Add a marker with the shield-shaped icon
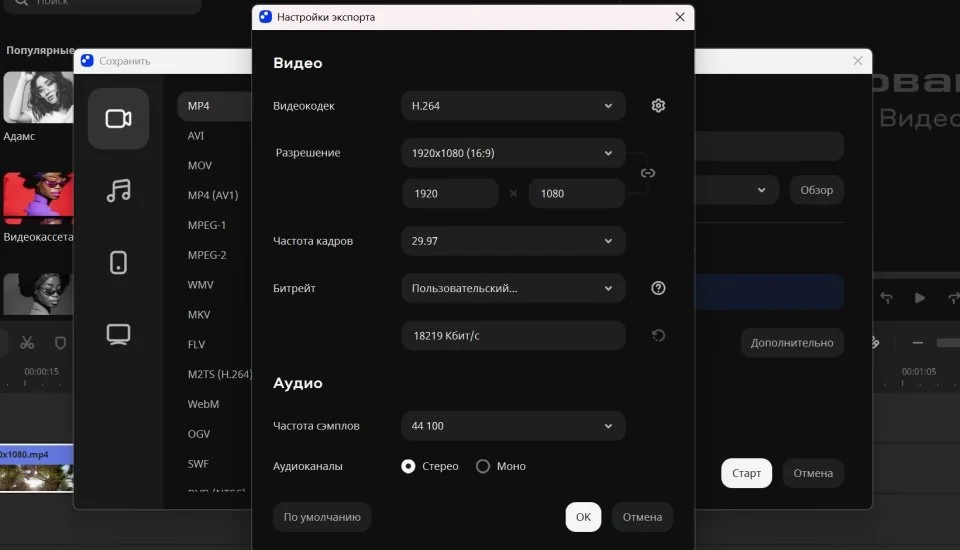The height and width of the screenshot is (550, 960). click(x=60, y=343)
